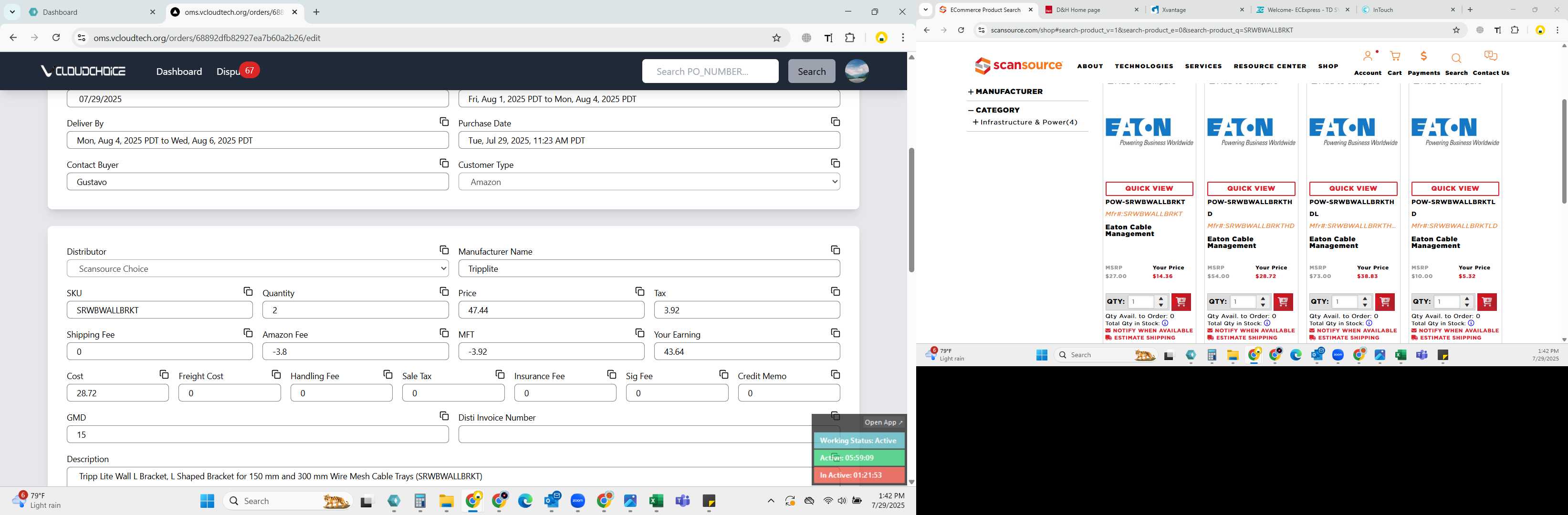Collapse the CATEGORY filter
The width and height of the screenshot is (1568, 515).
994,110
